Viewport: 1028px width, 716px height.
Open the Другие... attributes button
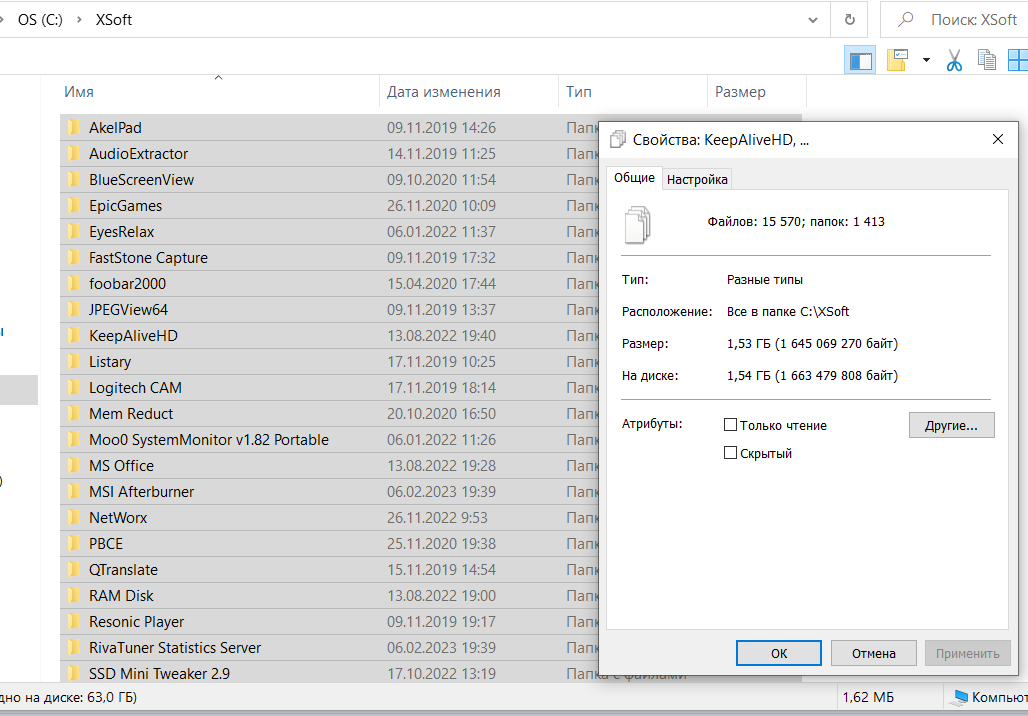(x=951, y=425)
